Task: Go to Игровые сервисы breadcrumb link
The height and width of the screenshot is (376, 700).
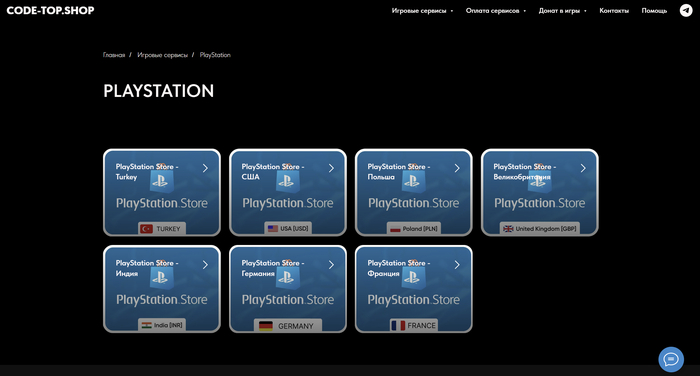Action: click(162, 55)
